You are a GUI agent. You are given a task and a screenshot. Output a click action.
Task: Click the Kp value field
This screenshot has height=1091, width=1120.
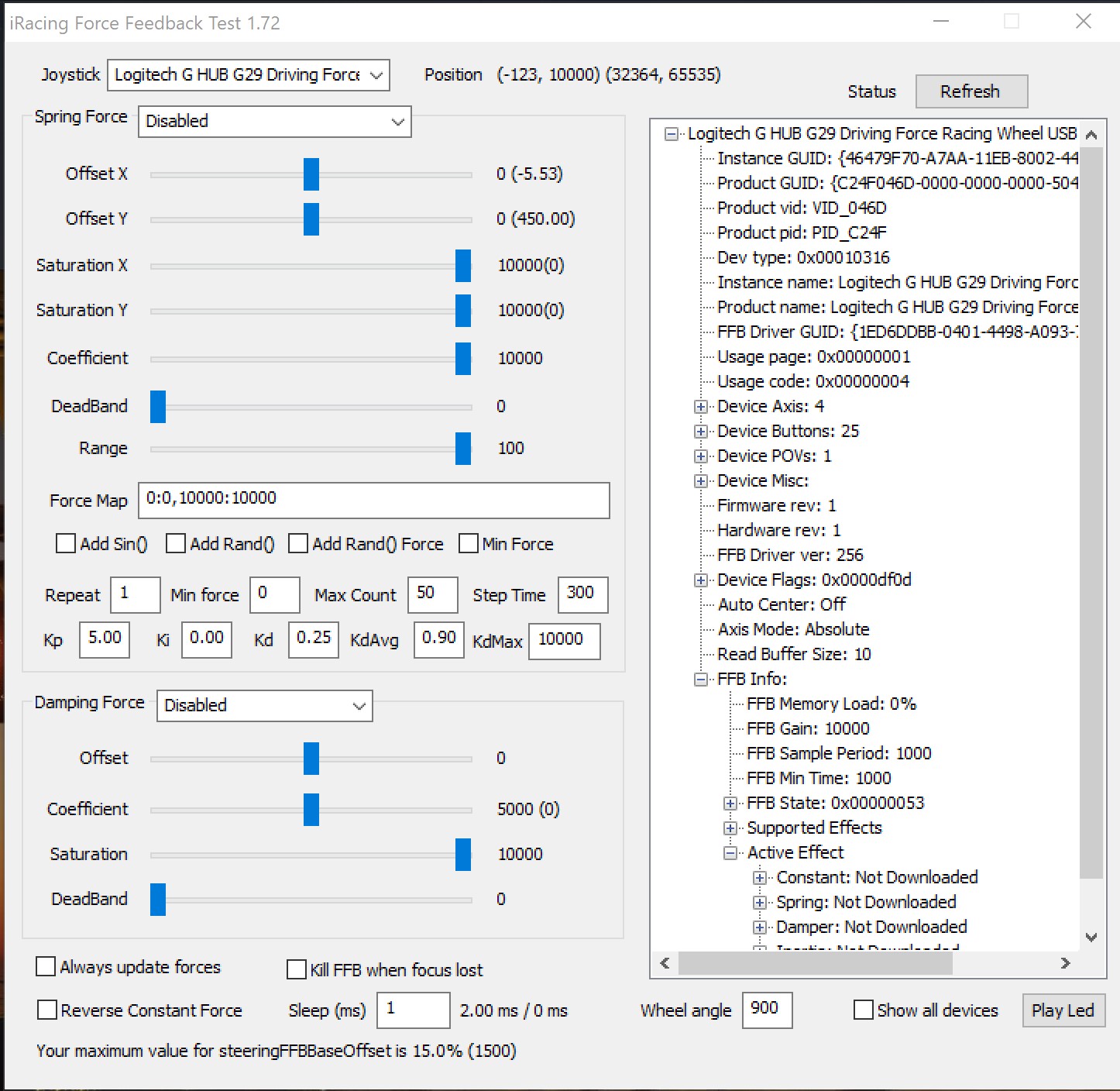point(105,640)
